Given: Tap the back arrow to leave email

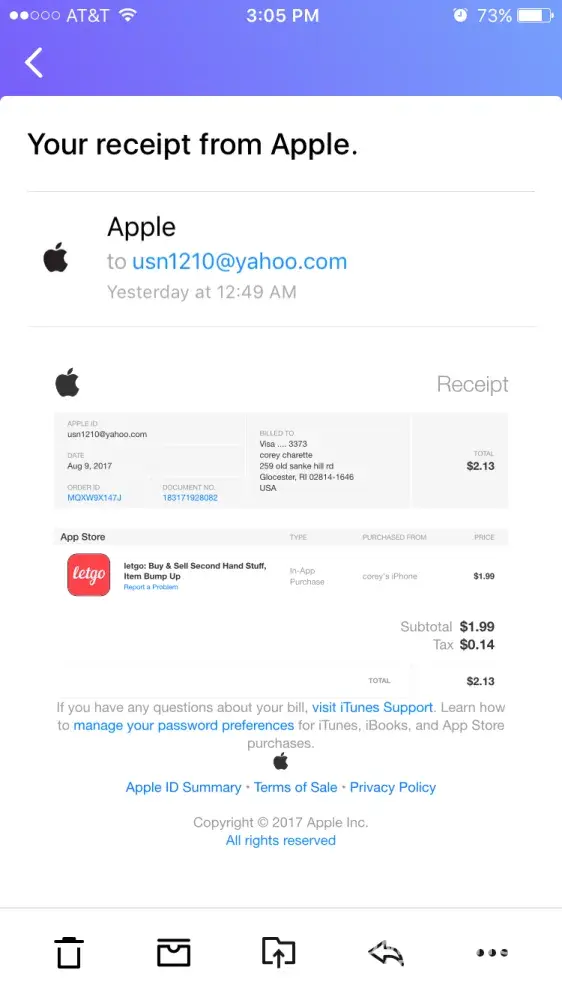Looking at the screenshot, I should [34, 62].
